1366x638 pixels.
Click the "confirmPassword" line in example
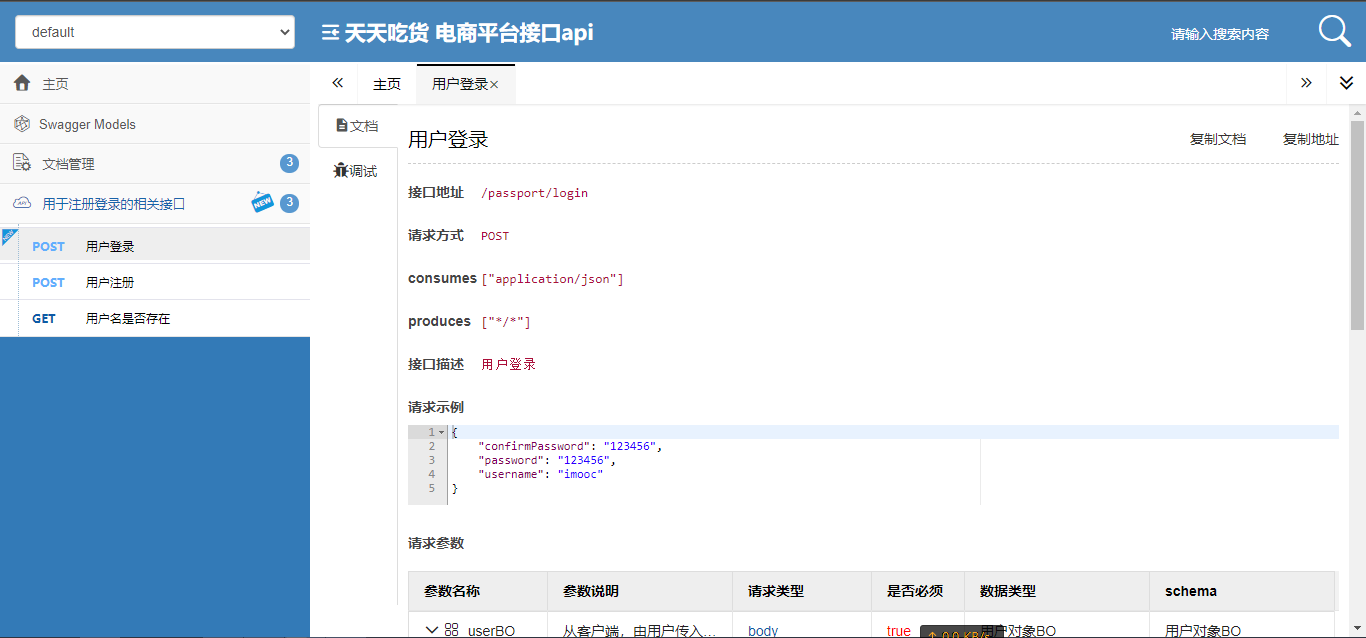[x=570, y=446]
